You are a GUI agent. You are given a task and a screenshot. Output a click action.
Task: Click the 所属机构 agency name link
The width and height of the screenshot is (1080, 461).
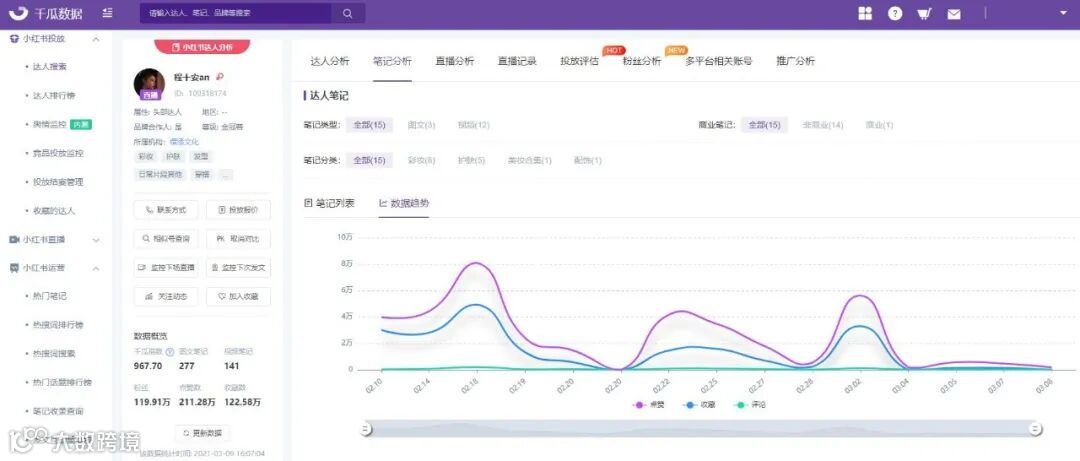point(184,141)
